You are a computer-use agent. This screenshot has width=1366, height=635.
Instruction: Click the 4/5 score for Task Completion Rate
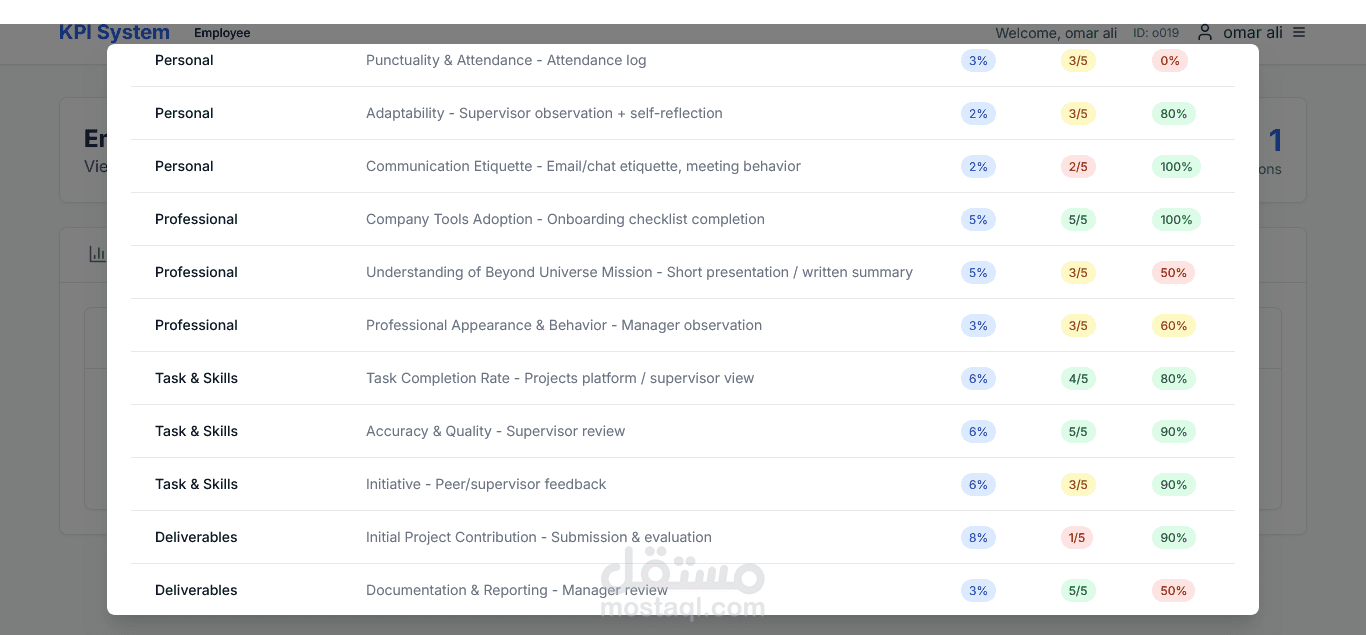click(x=1078, y=379)
